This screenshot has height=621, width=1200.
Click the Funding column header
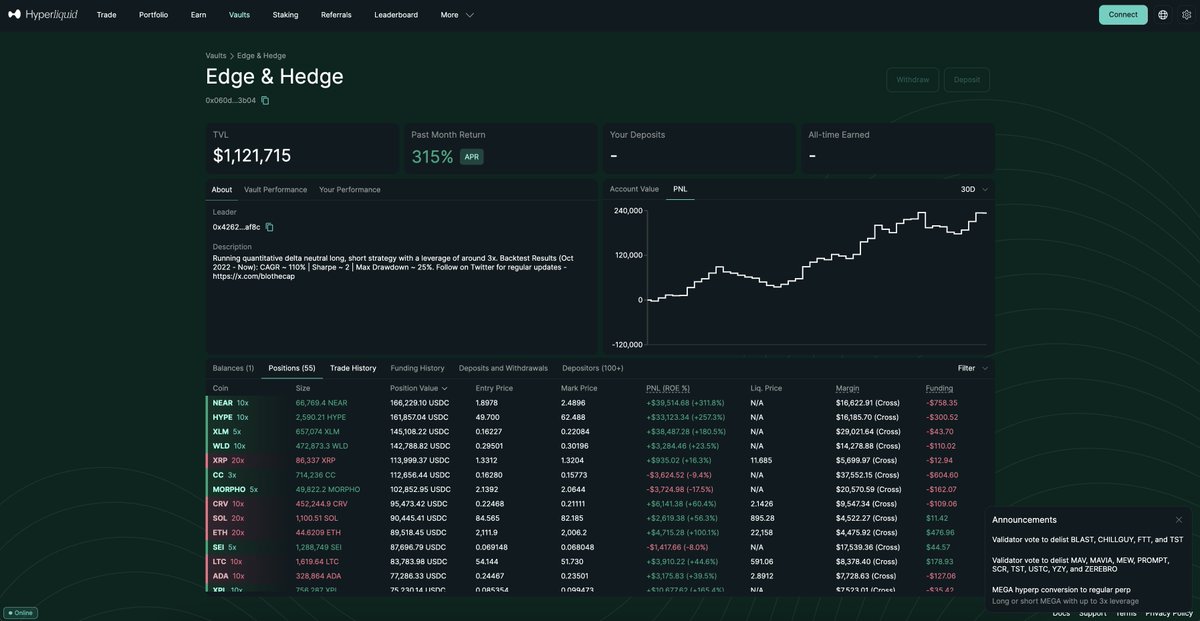pos(939,388)
